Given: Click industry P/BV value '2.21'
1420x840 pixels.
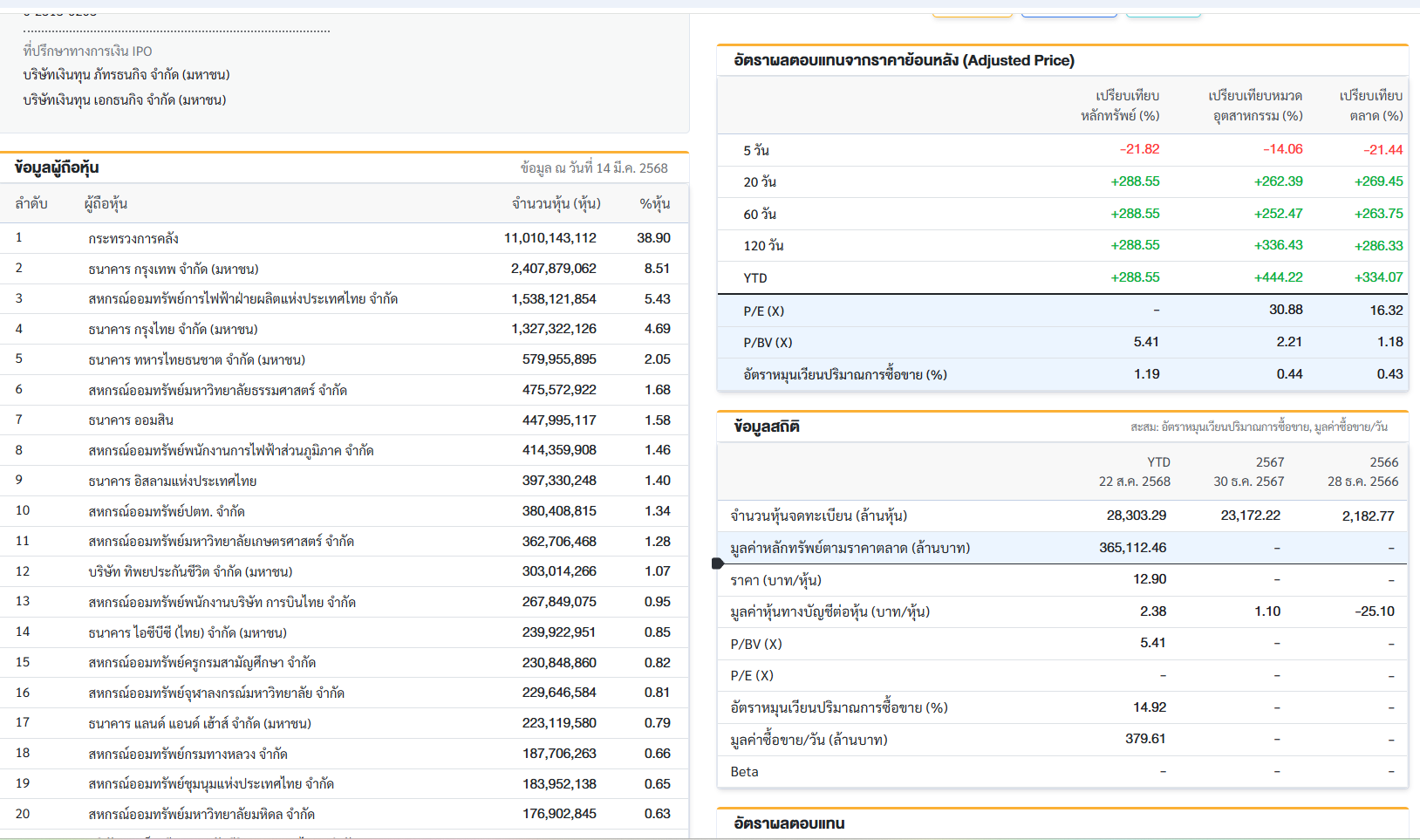Looking at the screenshot, I should (1289, 342).
